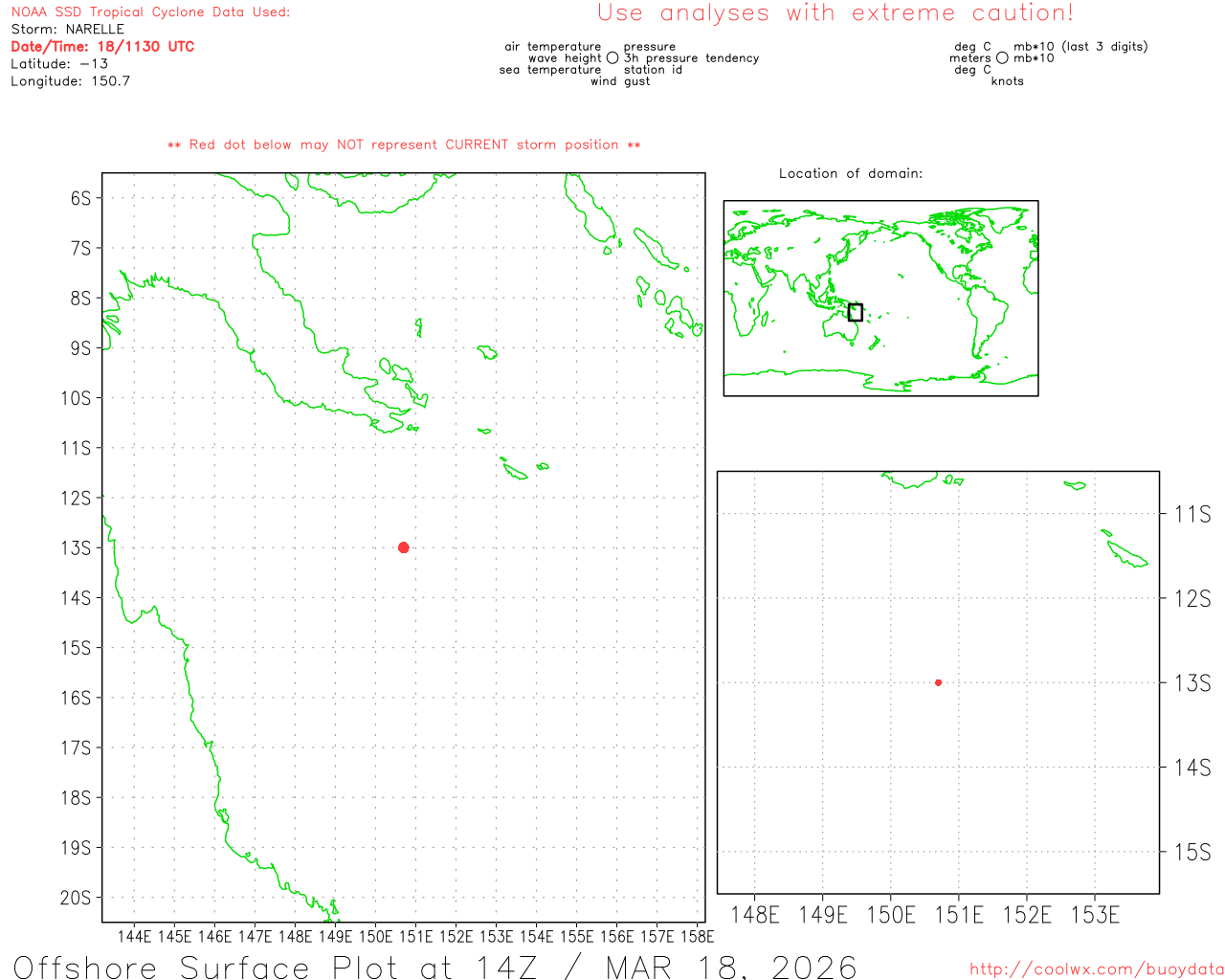Click the 158E label on main map axis
Screen dimensions: 1225x980
pyautogui.click(x=697, y=936)
